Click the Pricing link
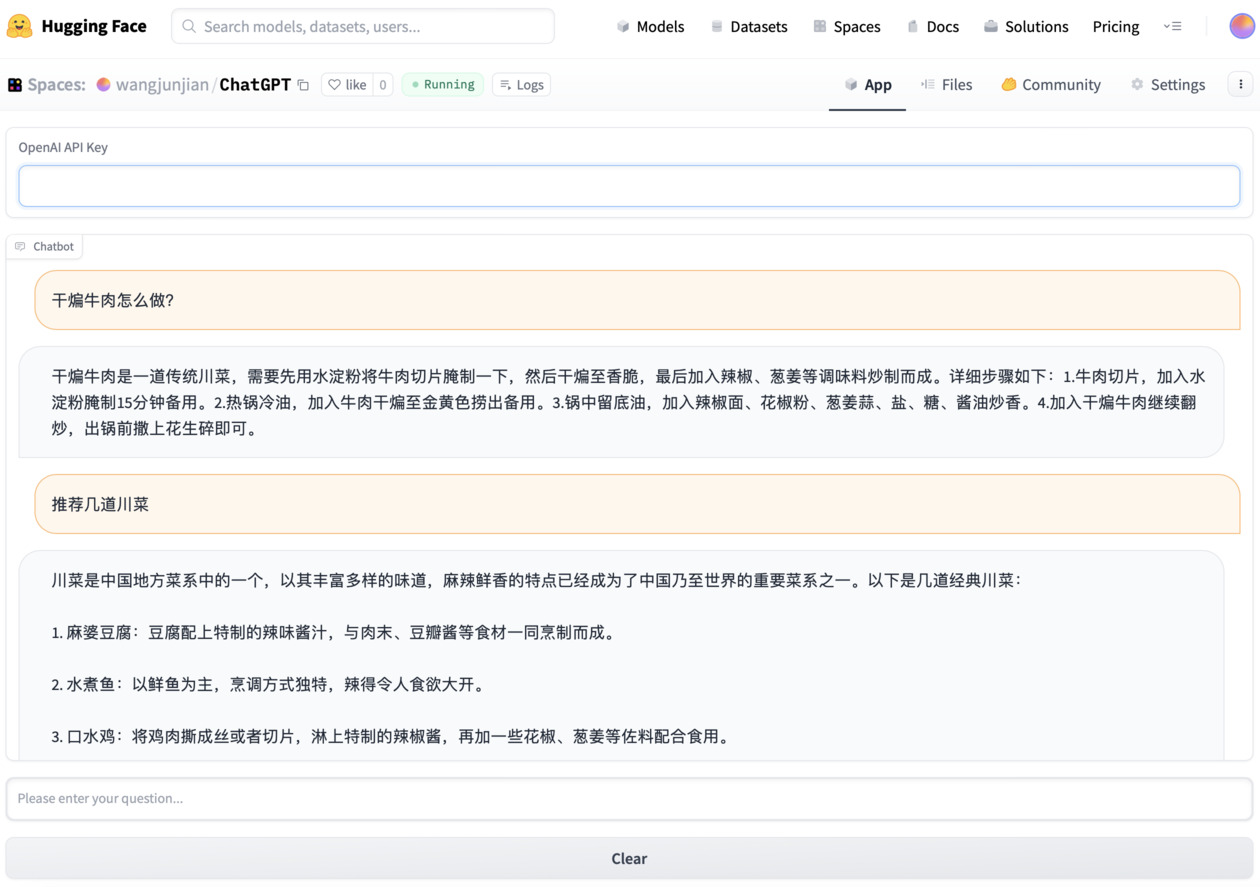Viewport: 1260px width, 887px height. 1115,27
